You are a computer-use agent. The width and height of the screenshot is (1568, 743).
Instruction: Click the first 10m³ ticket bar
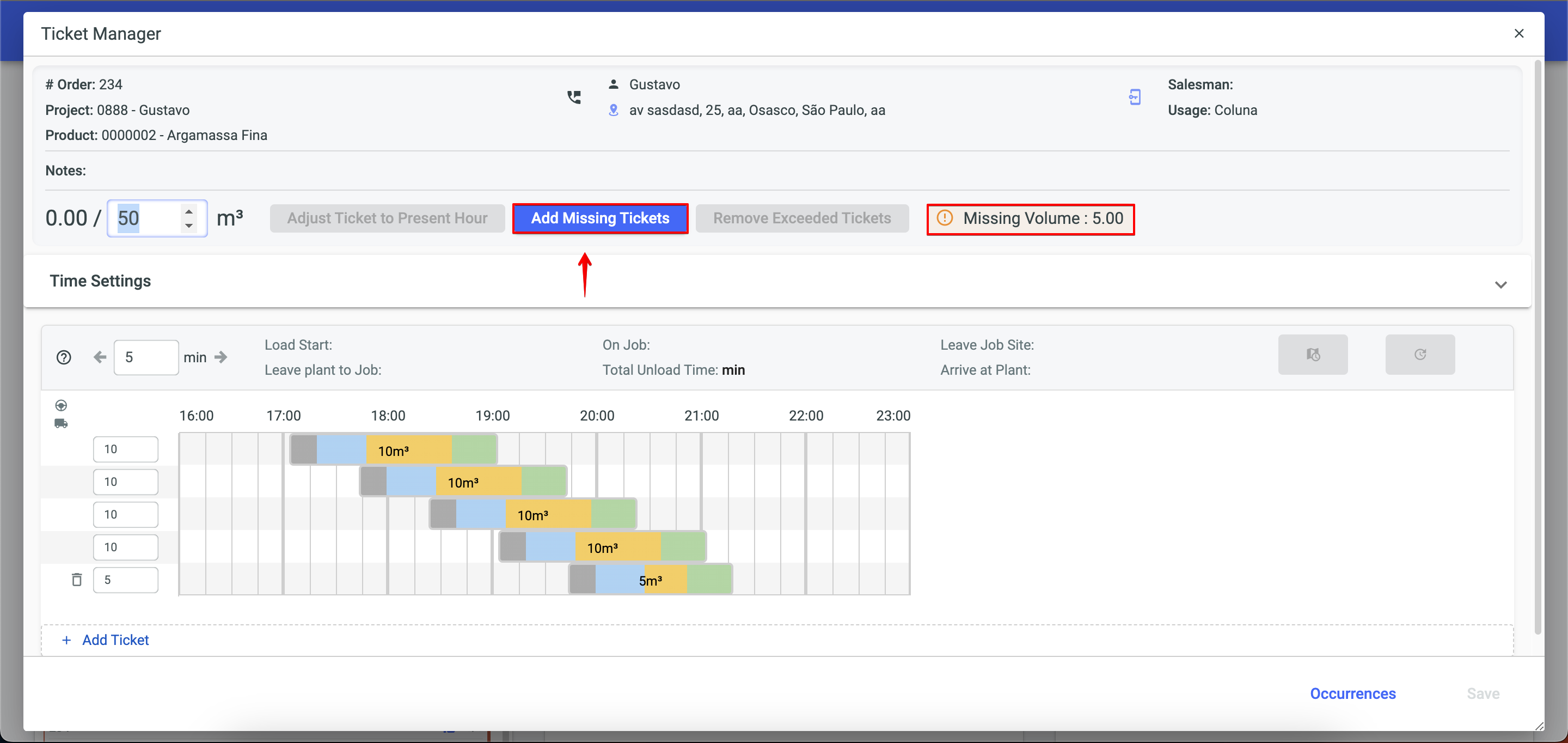[393, 450]
